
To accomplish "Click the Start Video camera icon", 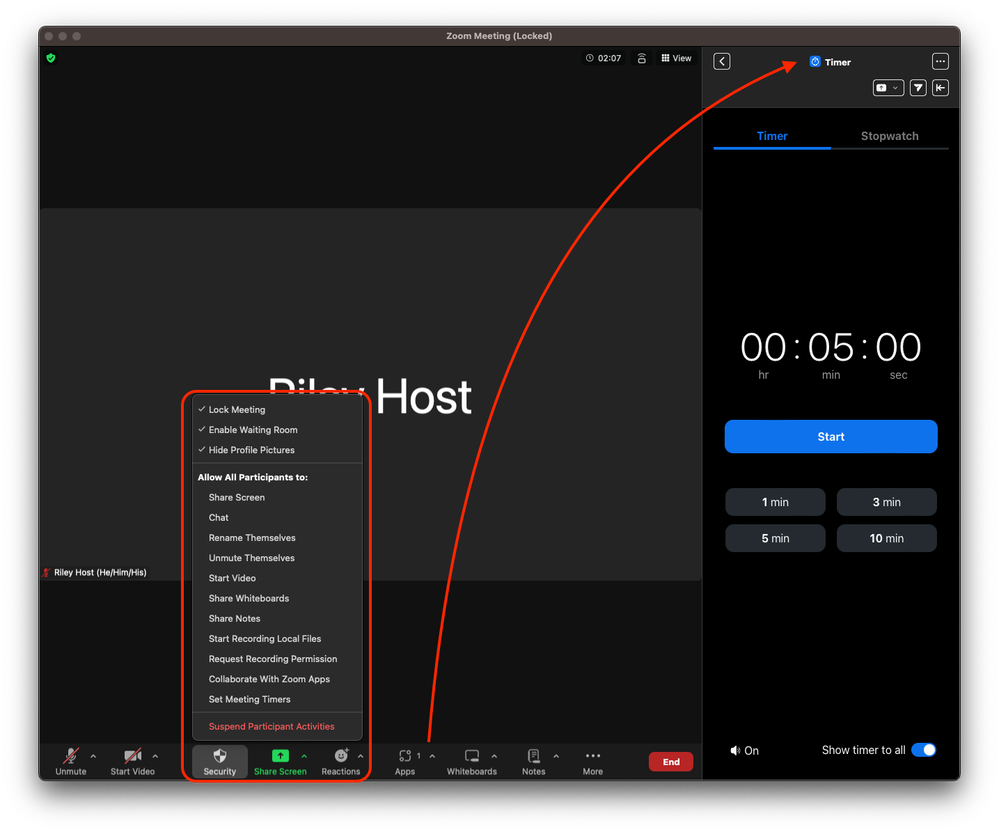I will (x=132, y=757).
